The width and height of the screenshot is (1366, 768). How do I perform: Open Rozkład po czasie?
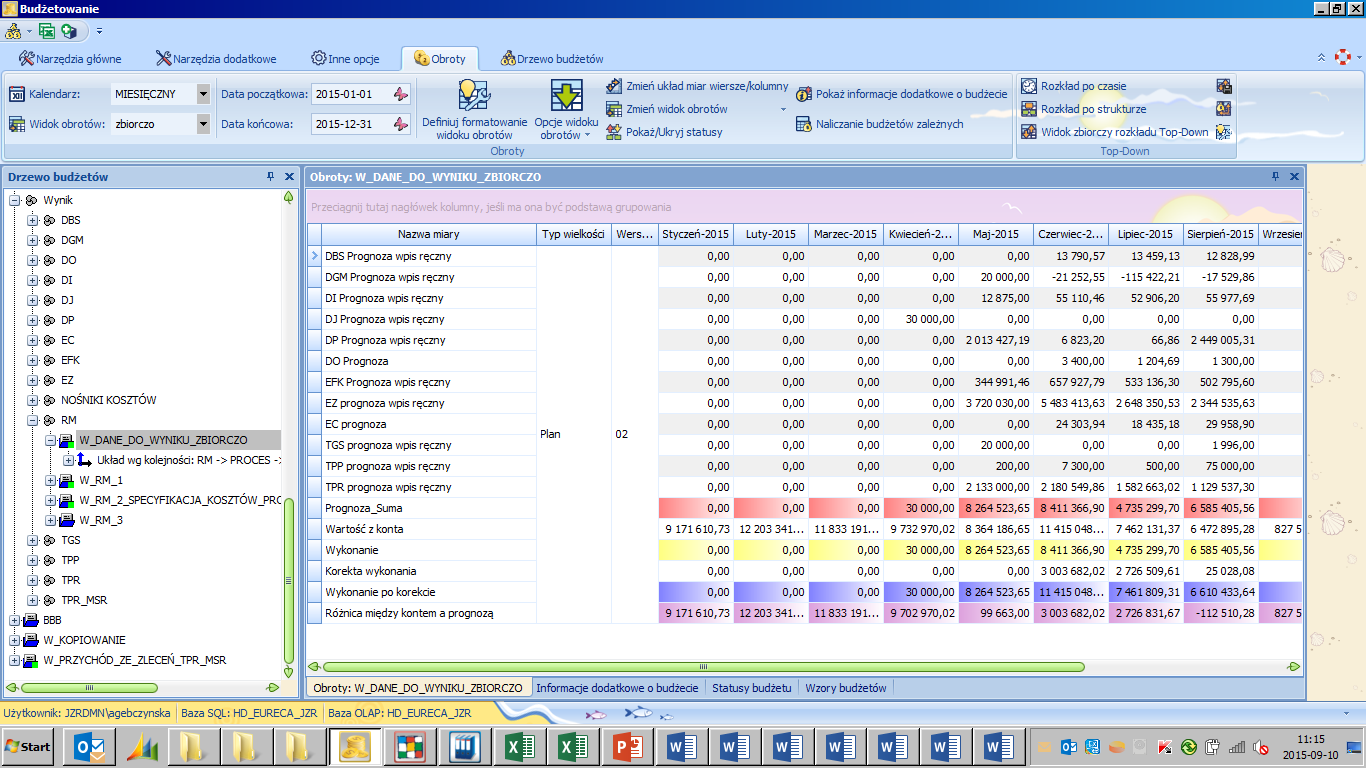[1073, 86]
